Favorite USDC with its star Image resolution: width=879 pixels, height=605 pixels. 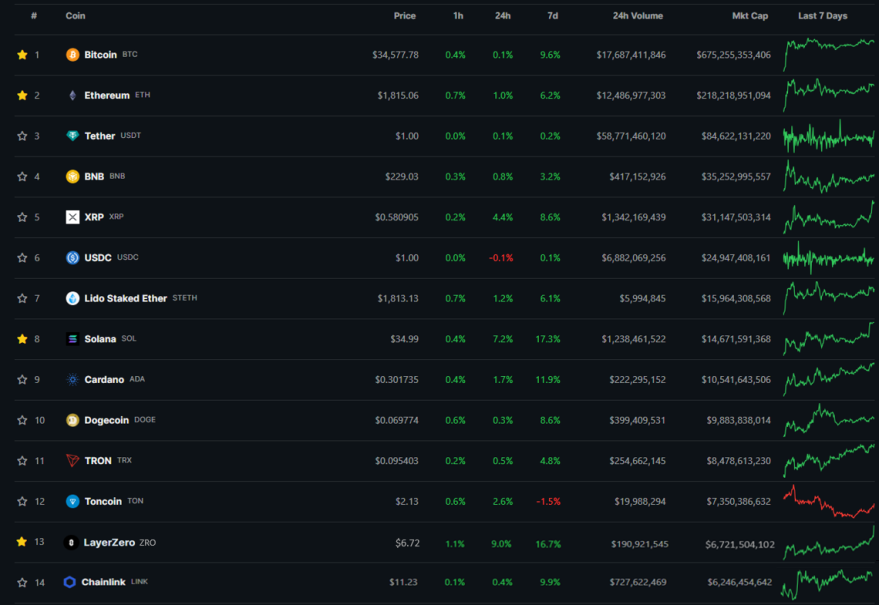coord(22,257)
